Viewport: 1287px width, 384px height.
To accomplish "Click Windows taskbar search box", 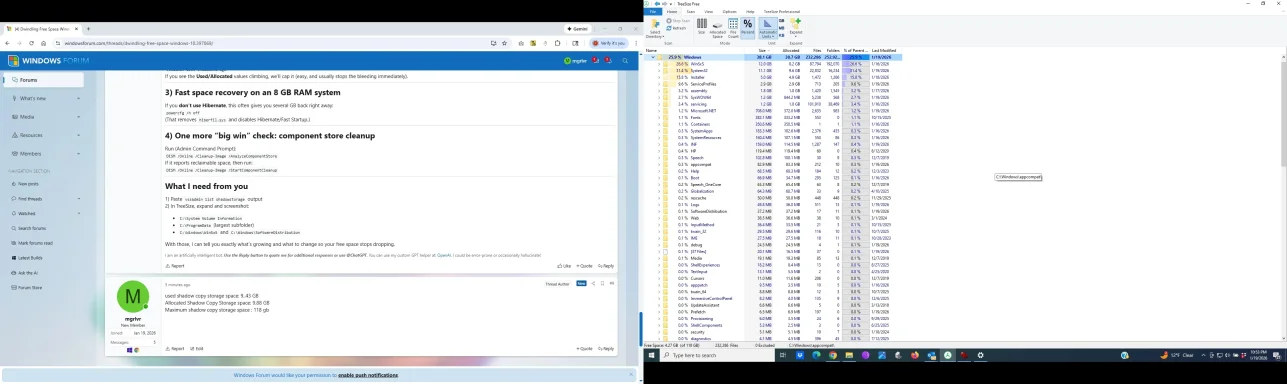I will click(x=717, y=355).
